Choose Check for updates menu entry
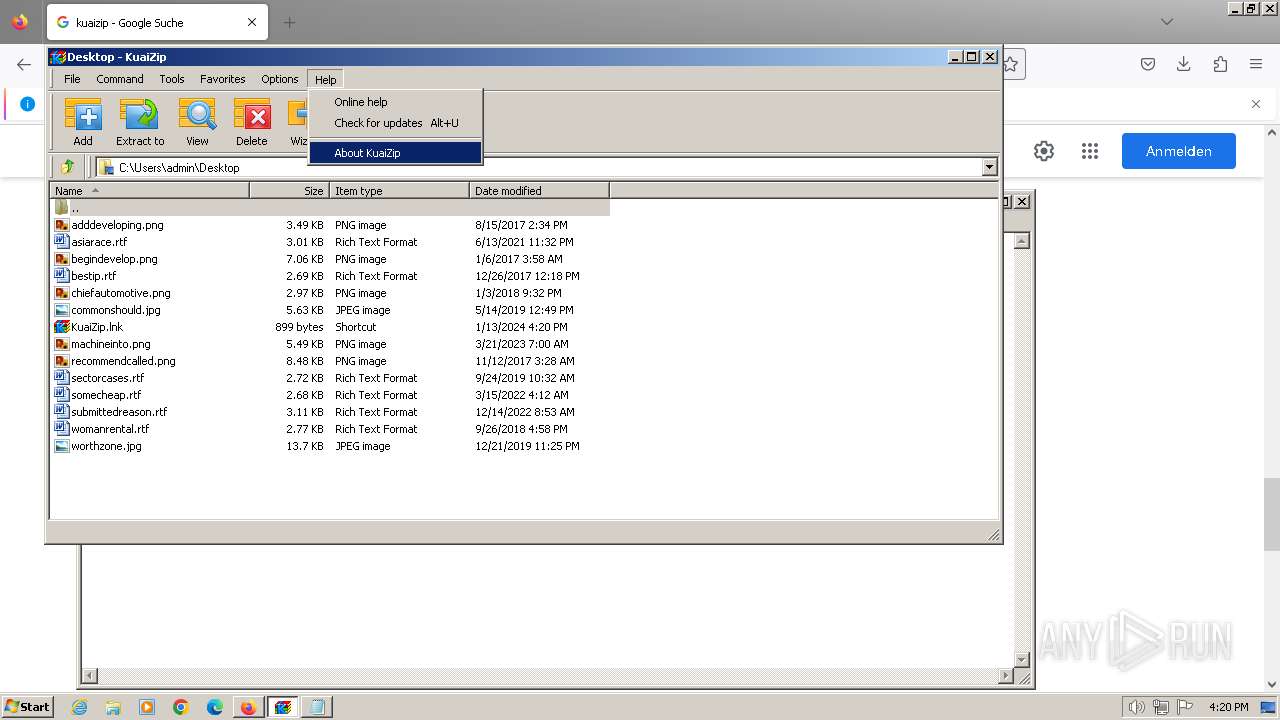The image size is (1280, 720). (395, 123)
